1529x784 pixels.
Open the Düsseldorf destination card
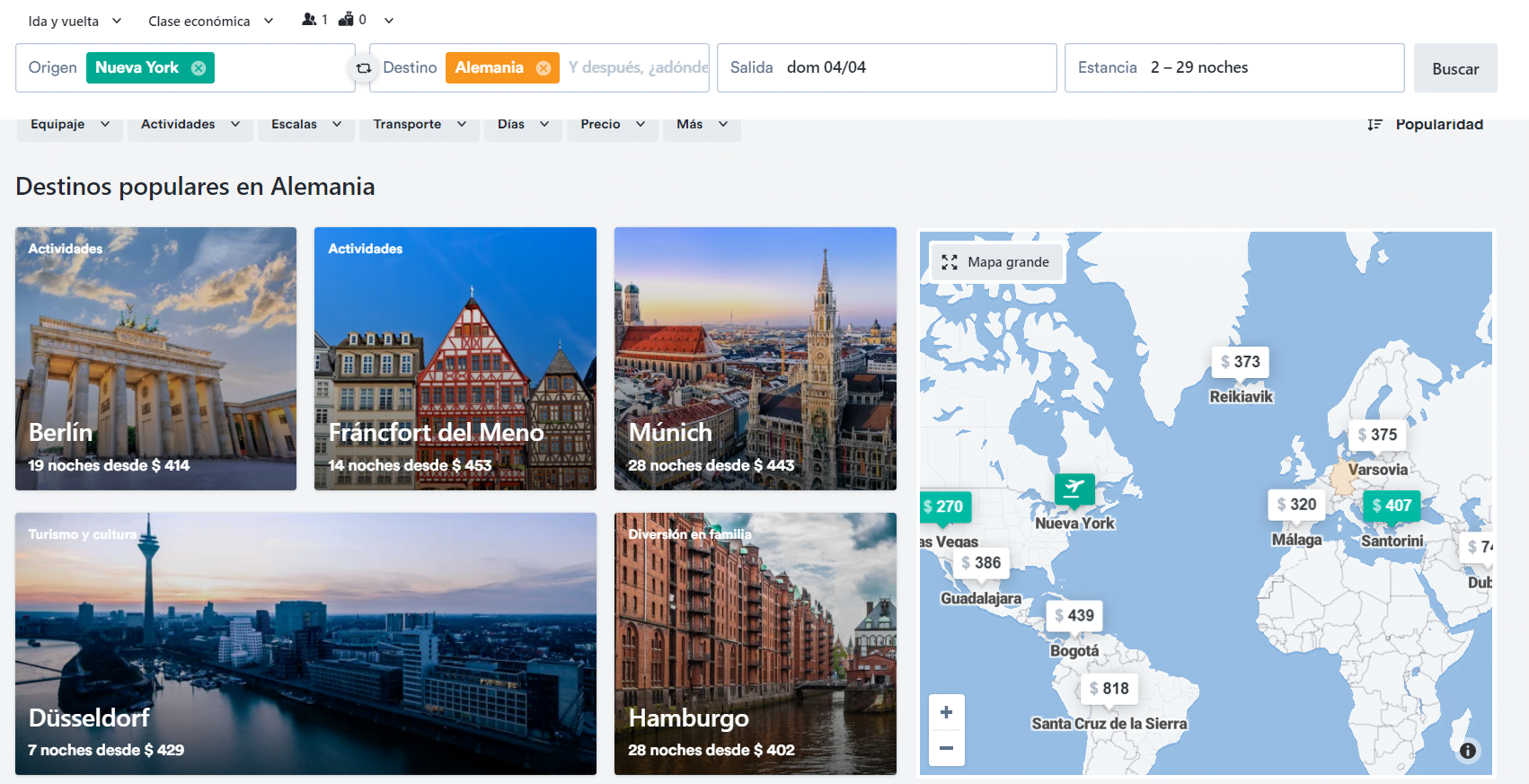pos(305,644)
